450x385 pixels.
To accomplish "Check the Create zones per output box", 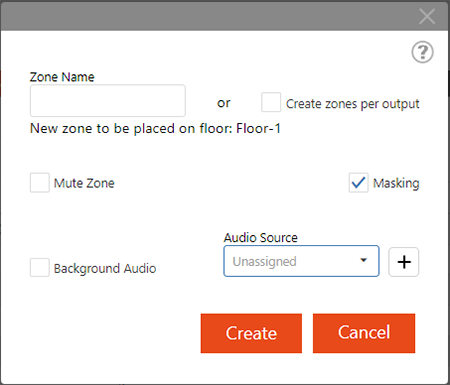I will (271, 102).
